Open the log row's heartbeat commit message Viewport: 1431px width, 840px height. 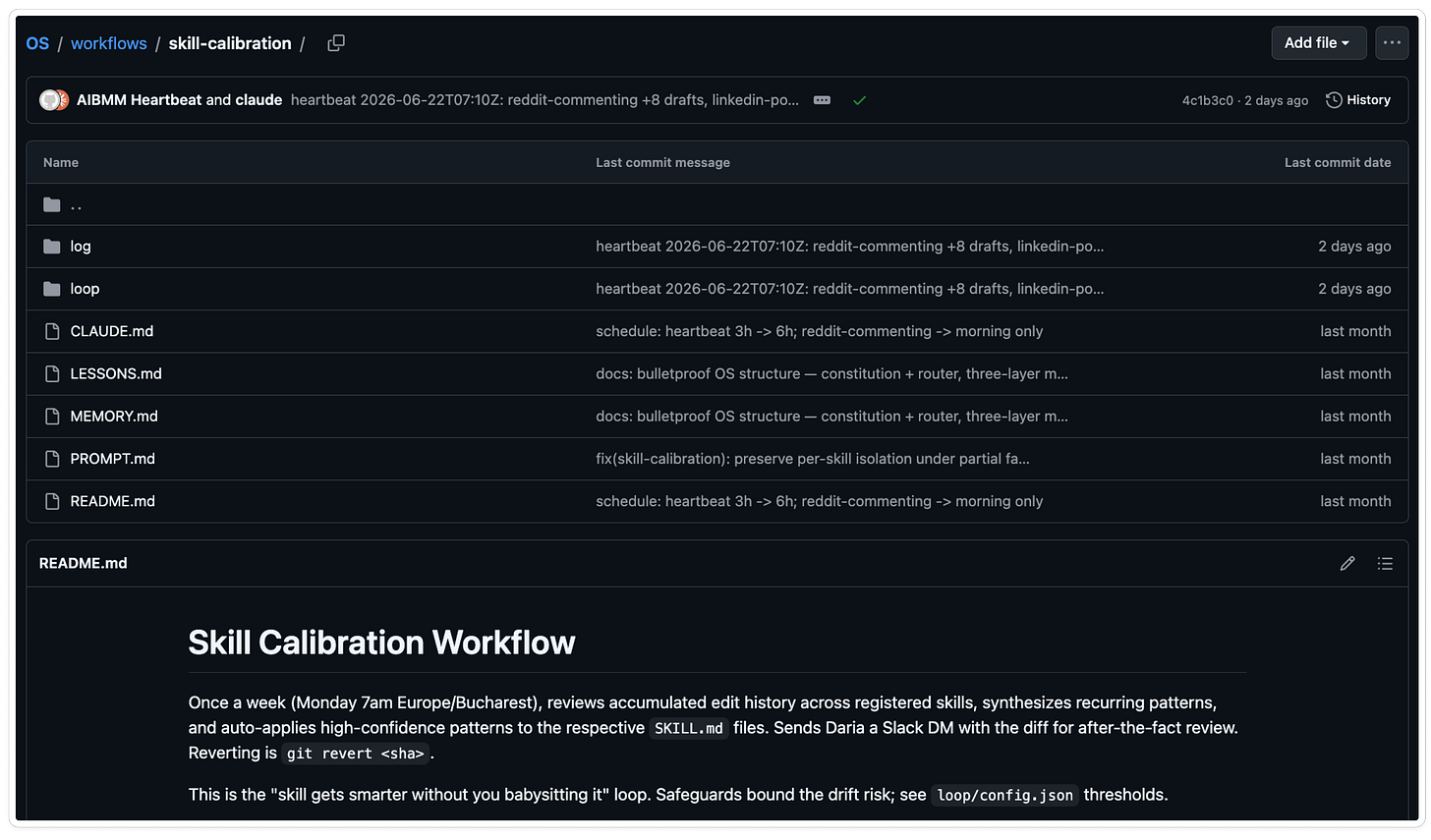(x=850, y=247)
